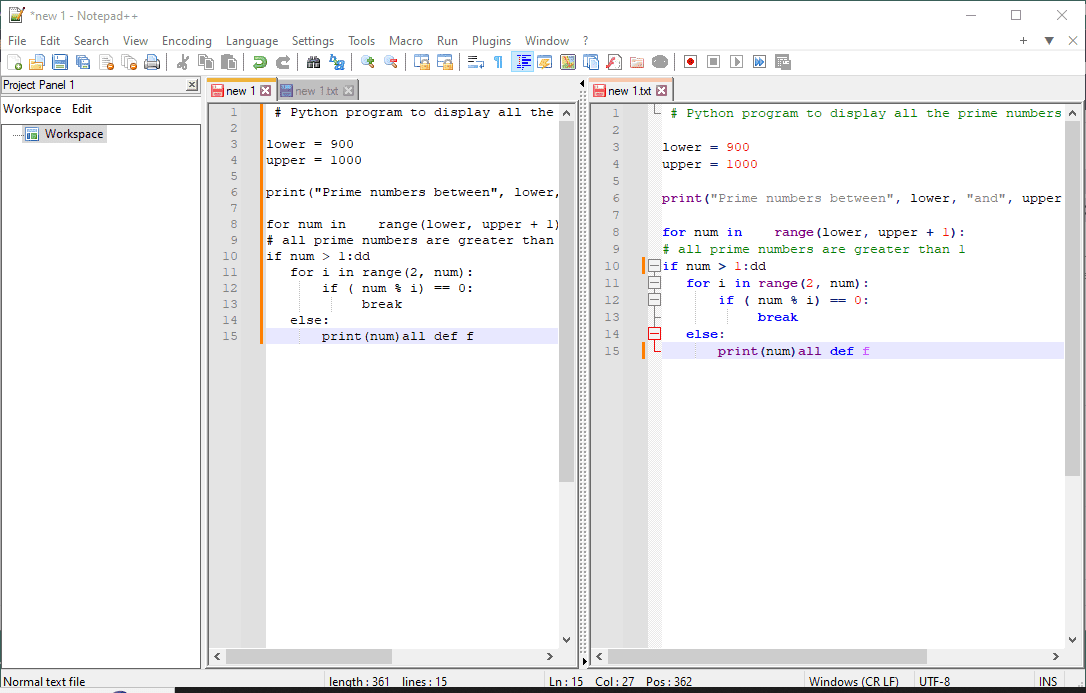This screenshot has width=1086, height=693.
Task: Toggle the highlighted indent guide button
Action: (x=522, y=62)
